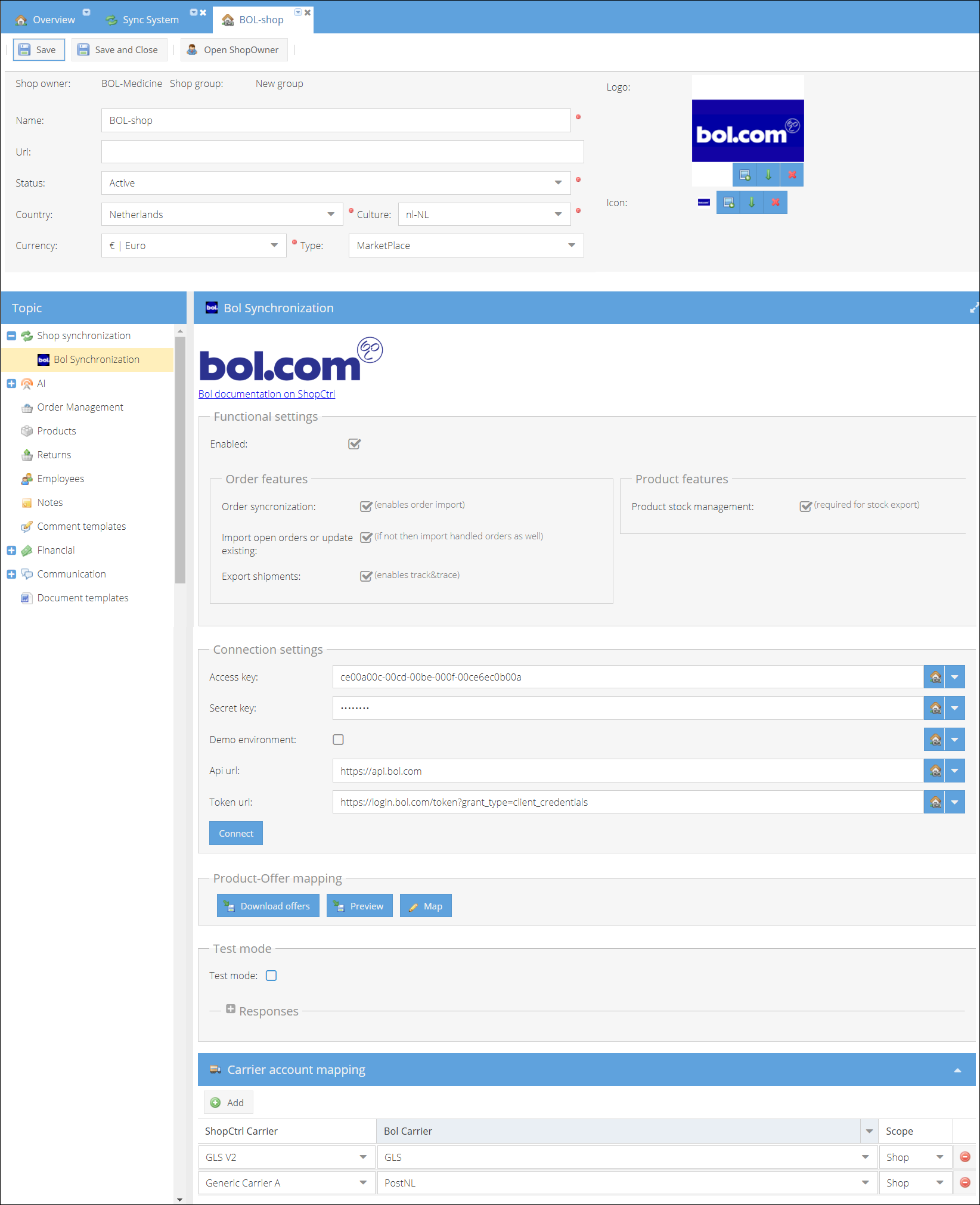The height and width of the screenshot is (1205, 980).
Task: Open the Products topic
Action: (x=56, y=431)
